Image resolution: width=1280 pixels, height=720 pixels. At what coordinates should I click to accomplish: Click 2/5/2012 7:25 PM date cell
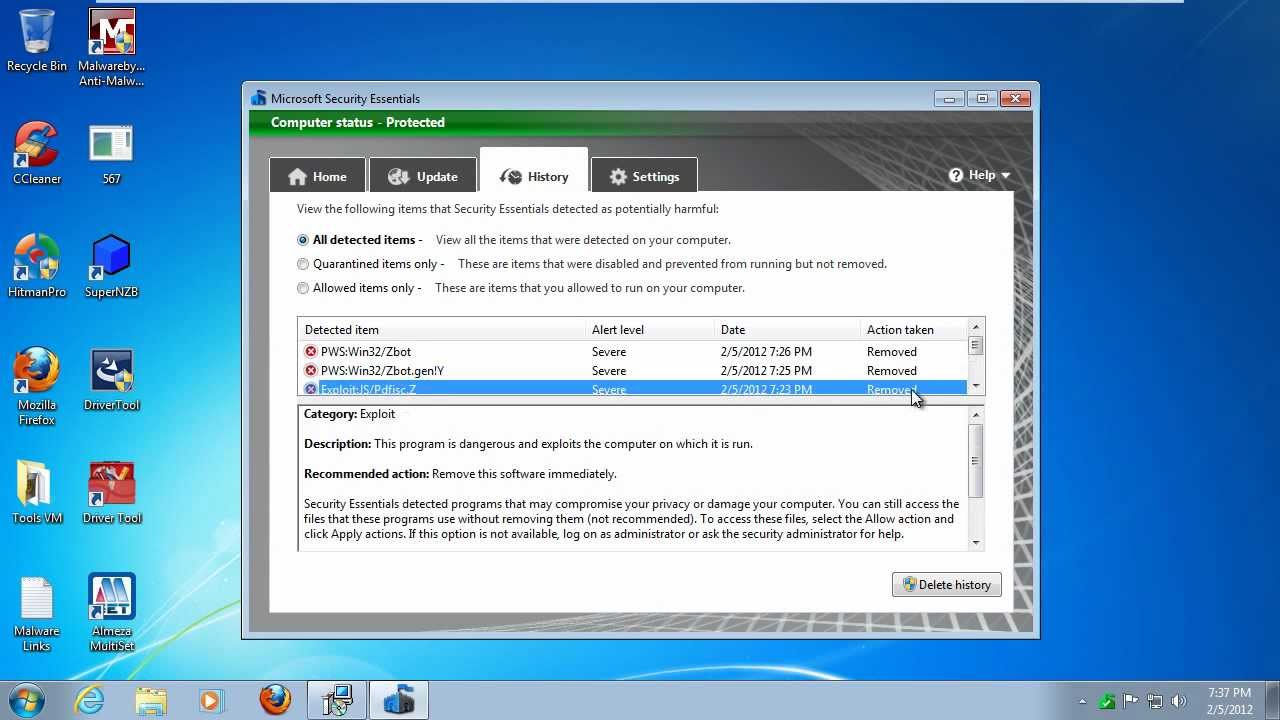click(x=766, y=371)
